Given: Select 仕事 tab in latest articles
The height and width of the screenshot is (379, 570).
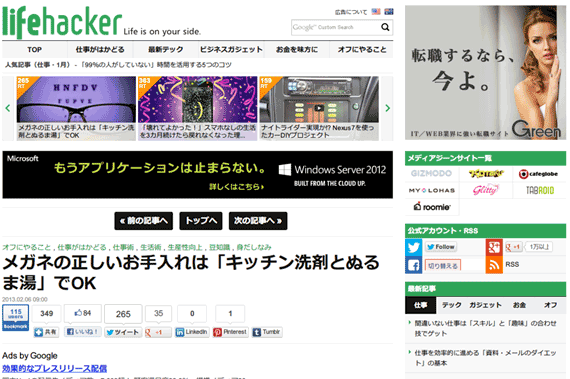Looking at the screenshot, I should click(x=421, y=305).
